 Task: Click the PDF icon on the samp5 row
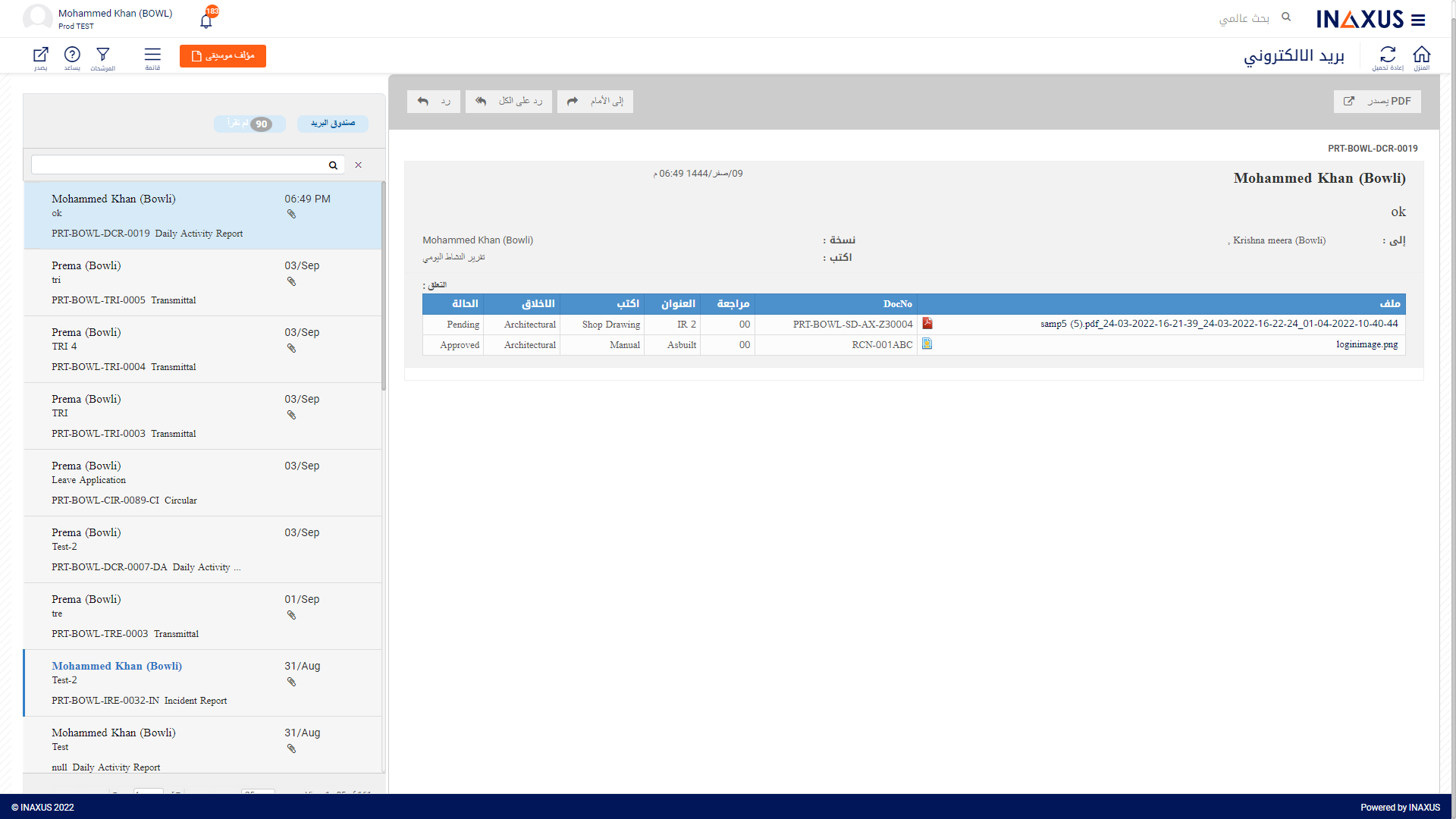[927, 323]
